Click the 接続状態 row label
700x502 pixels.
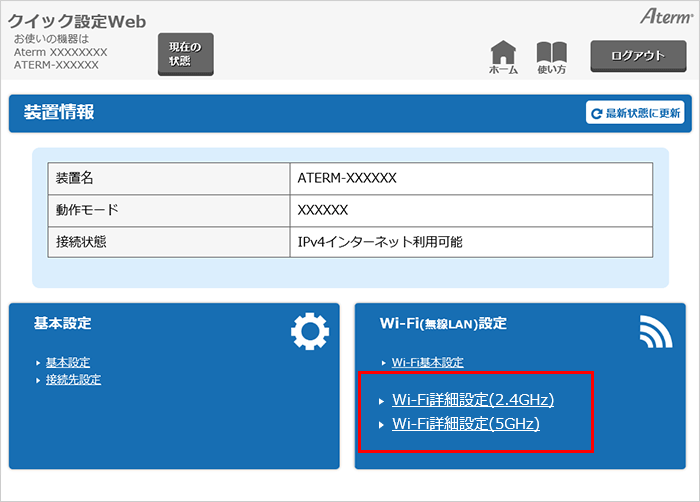[81, 241]
